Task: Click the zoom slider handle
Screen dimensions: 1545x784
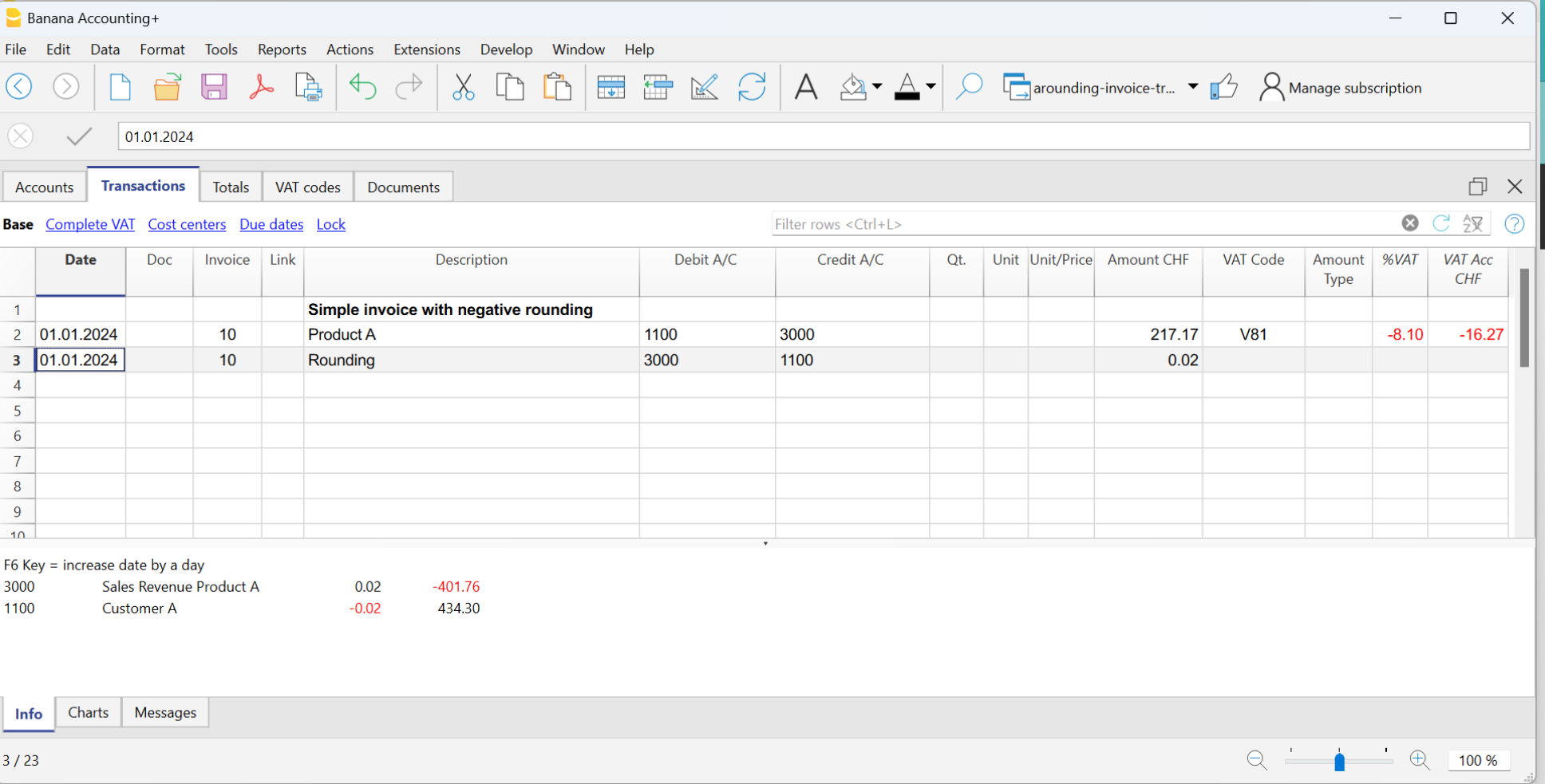Action: (1339, 762)
